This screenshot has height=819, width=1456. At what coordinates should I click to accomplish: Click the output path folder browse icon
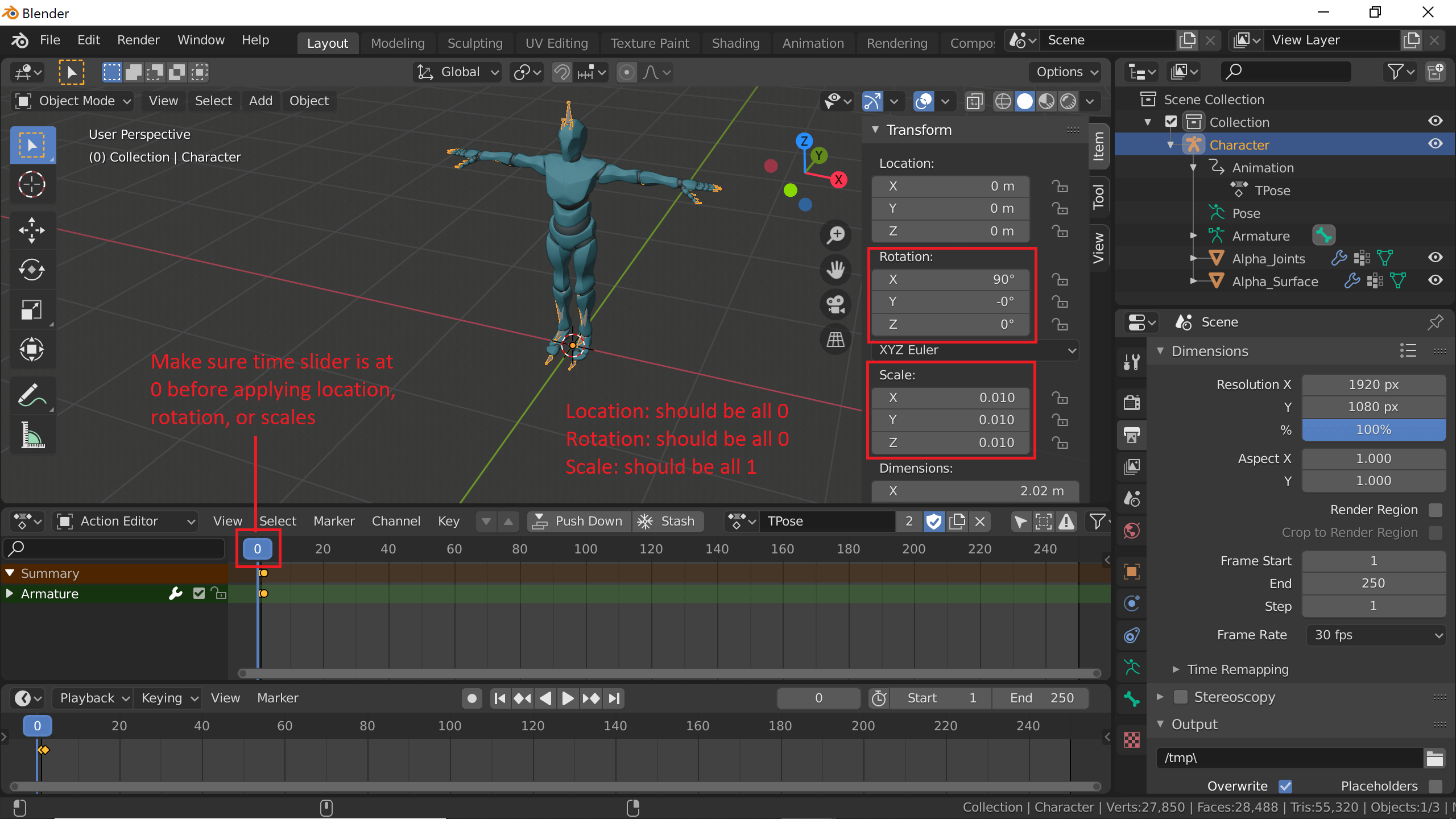[1435, 758]
